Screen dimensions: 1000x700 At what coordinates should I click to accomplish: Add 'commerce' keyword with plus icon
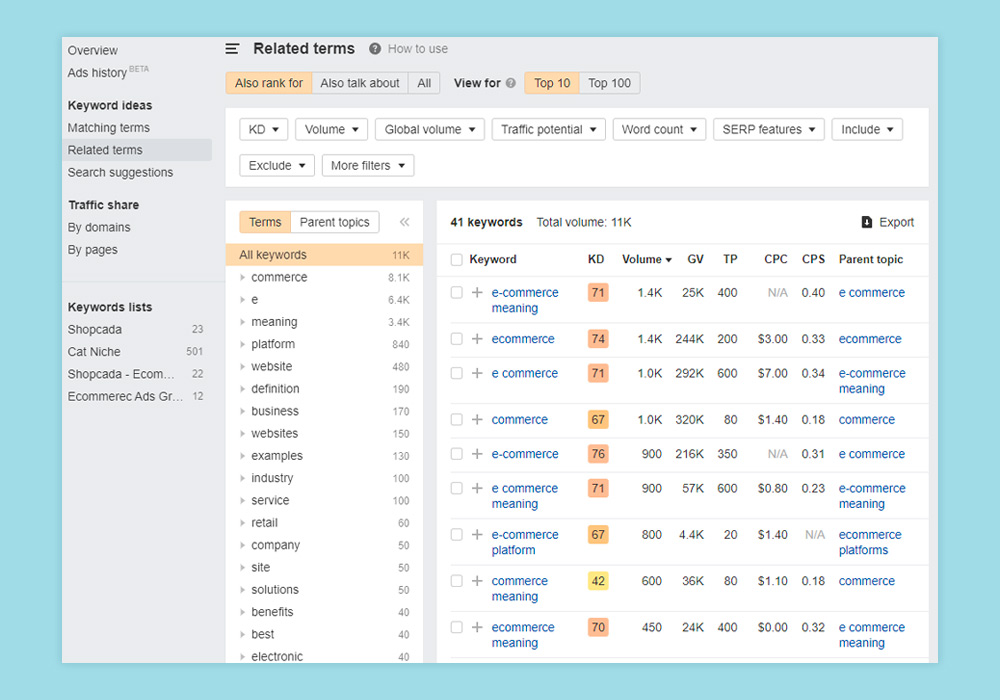coord(477,420)
